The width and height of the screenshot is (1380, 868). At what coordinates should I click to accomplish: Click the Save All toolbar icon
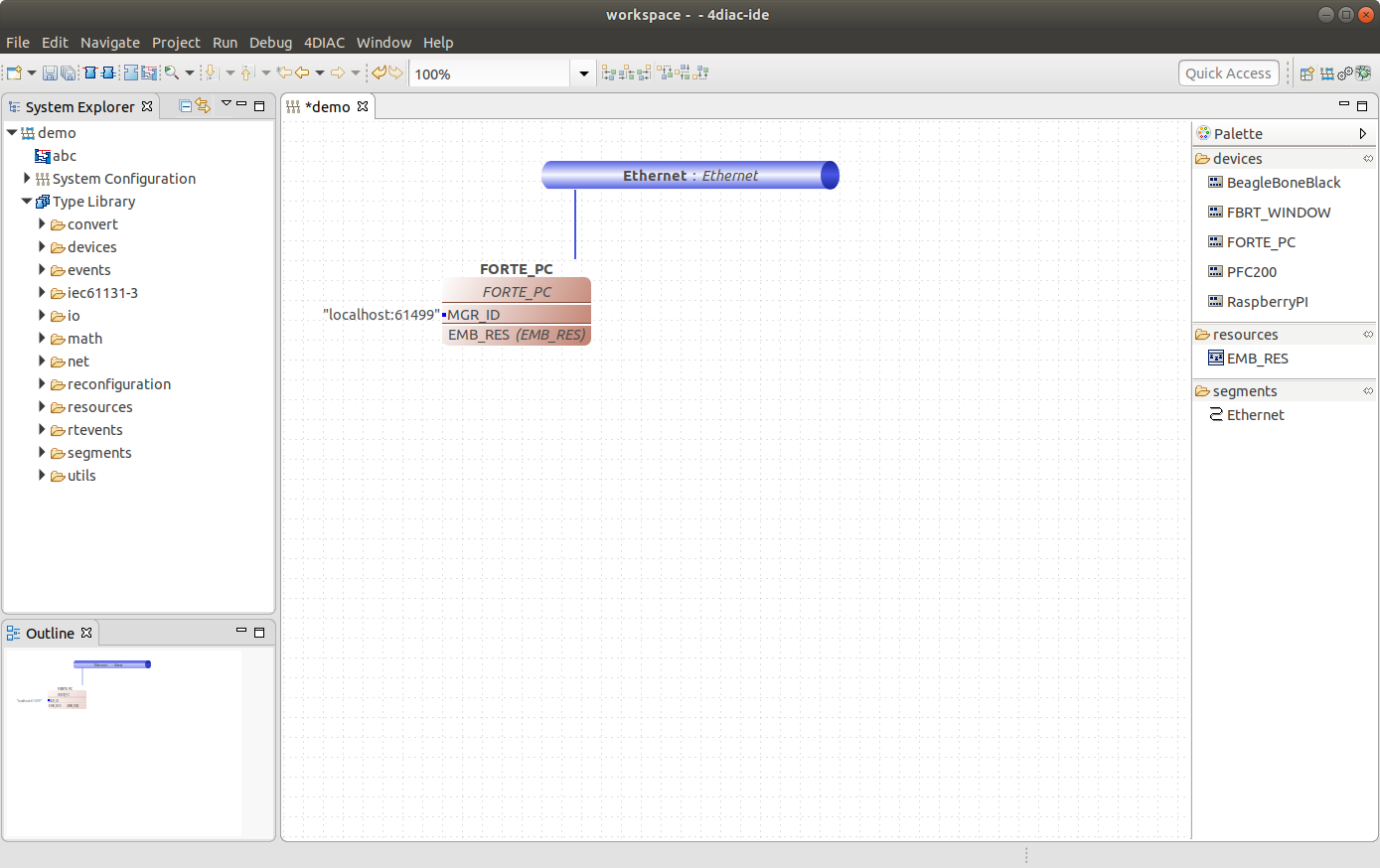69,72
